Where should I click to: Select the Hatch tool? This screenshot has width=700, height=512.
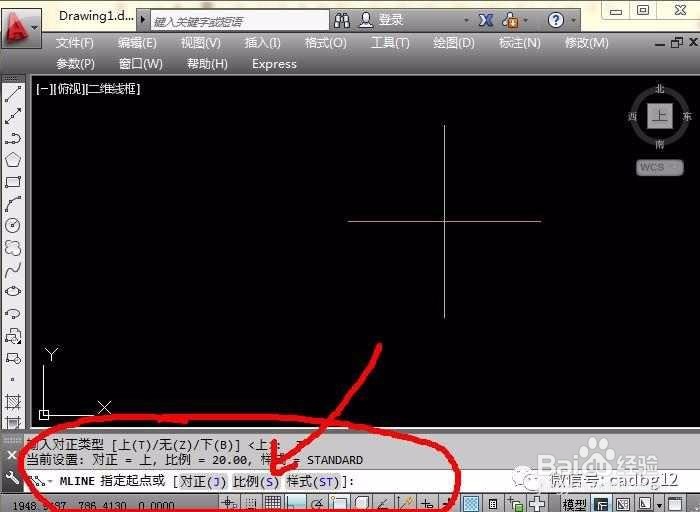click(x=13, y=402)
